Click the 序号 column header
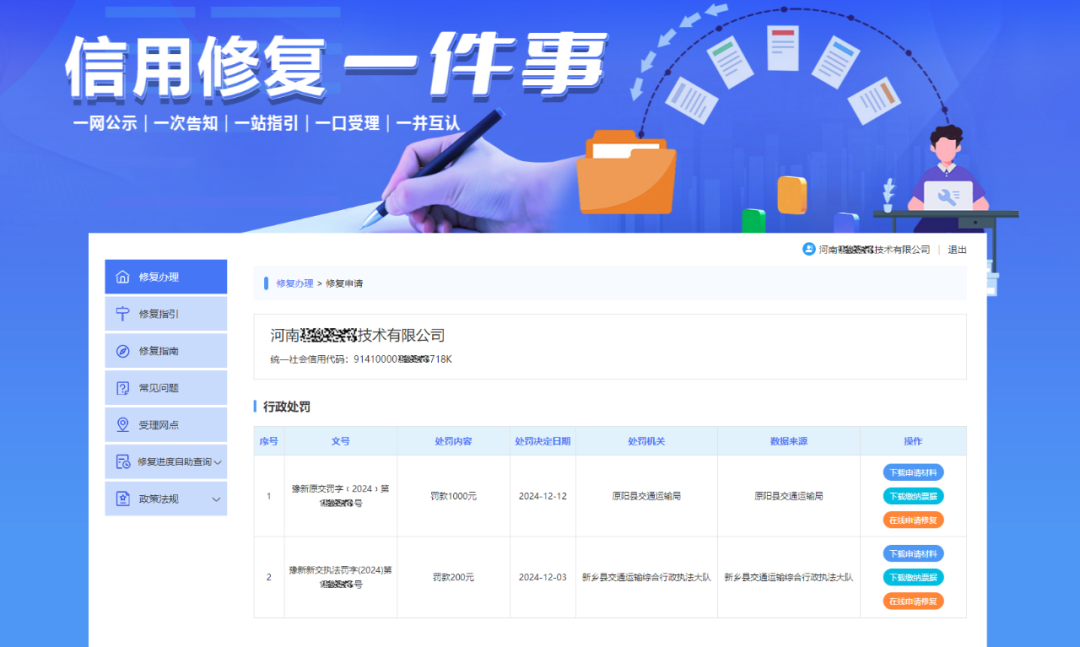 pos(269,441)
